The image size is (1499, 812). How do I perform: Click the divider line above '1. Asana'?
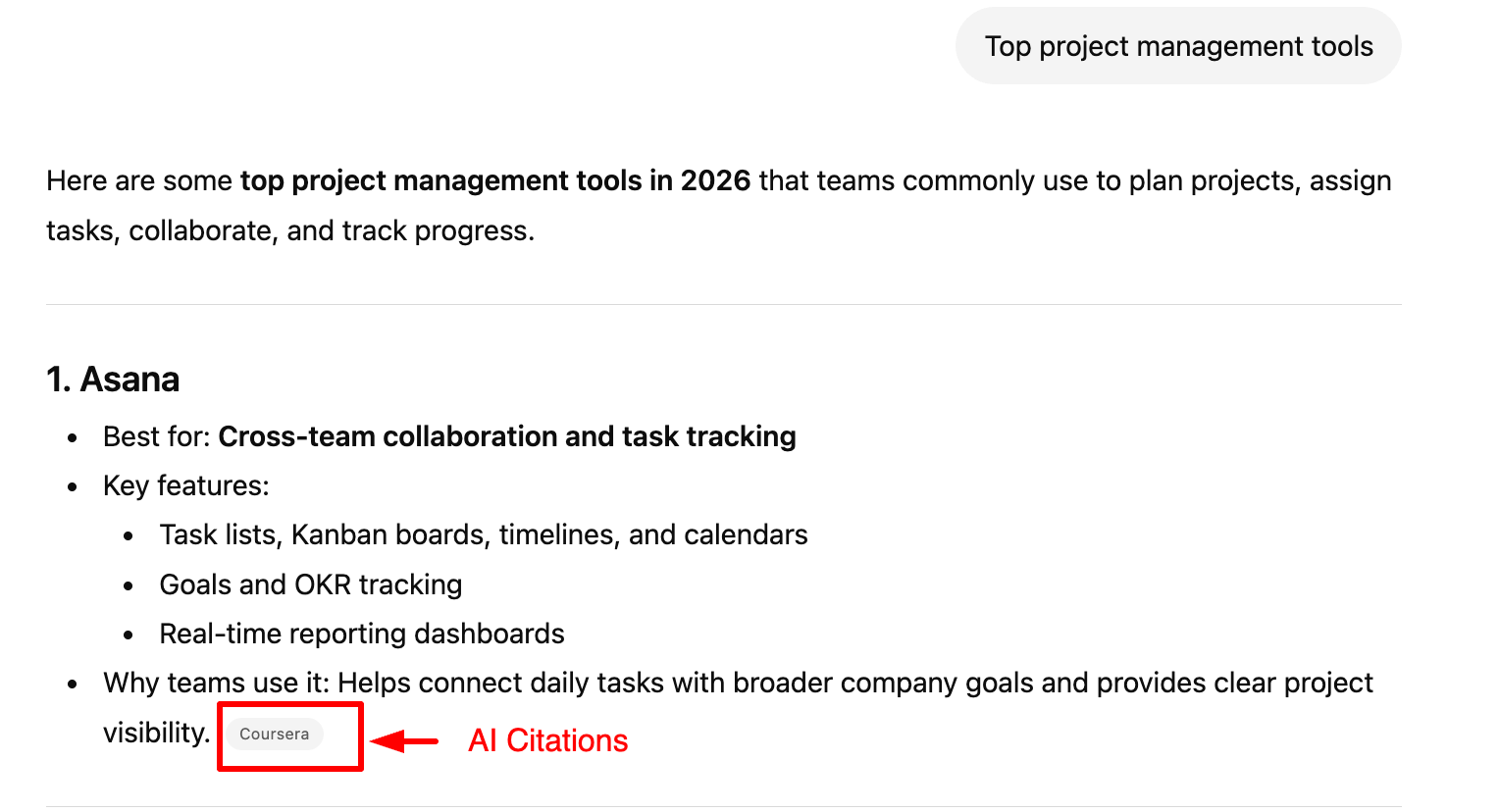[x=724, y=303]
